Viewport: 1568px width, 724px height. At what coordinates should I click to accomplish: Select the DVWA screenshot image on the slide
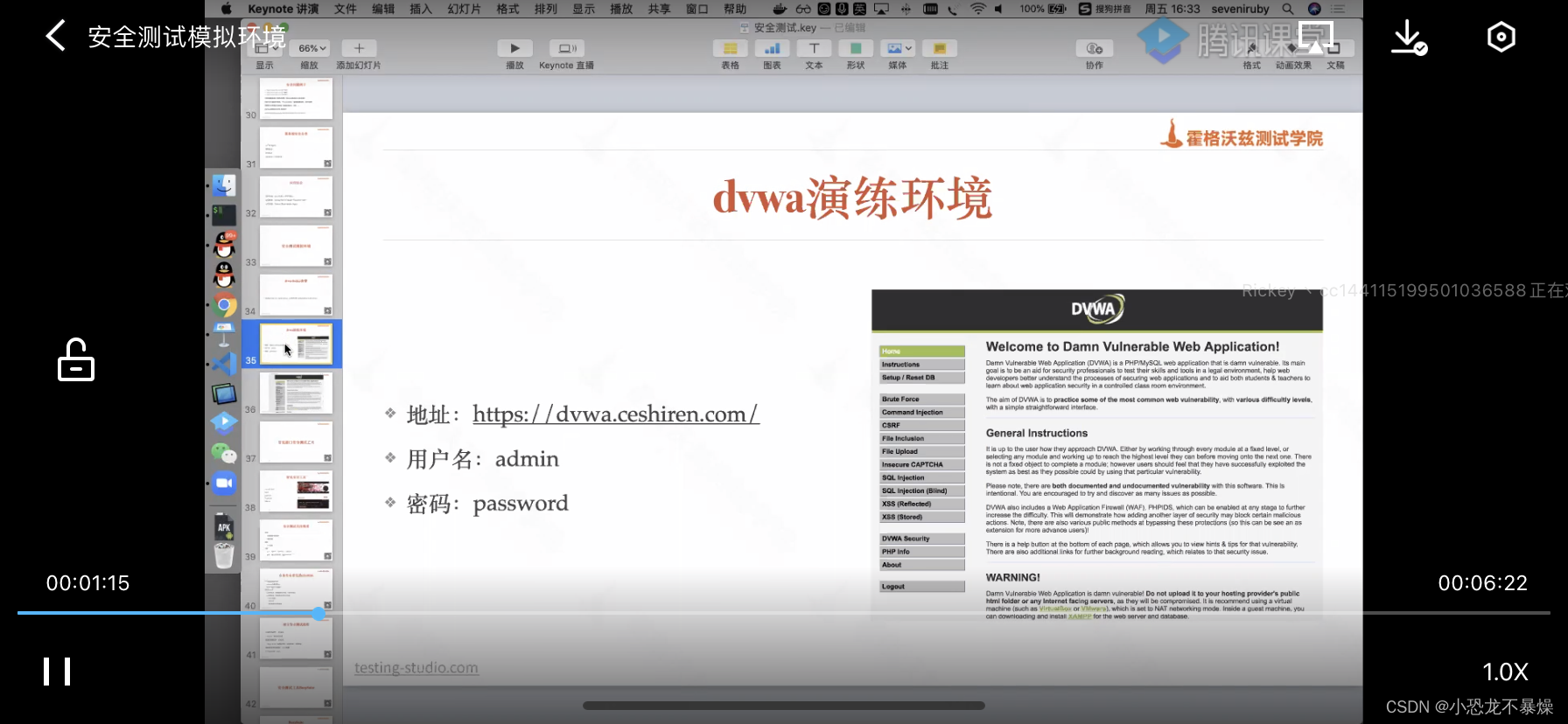pyautogui.click(x=1097, y=455)
